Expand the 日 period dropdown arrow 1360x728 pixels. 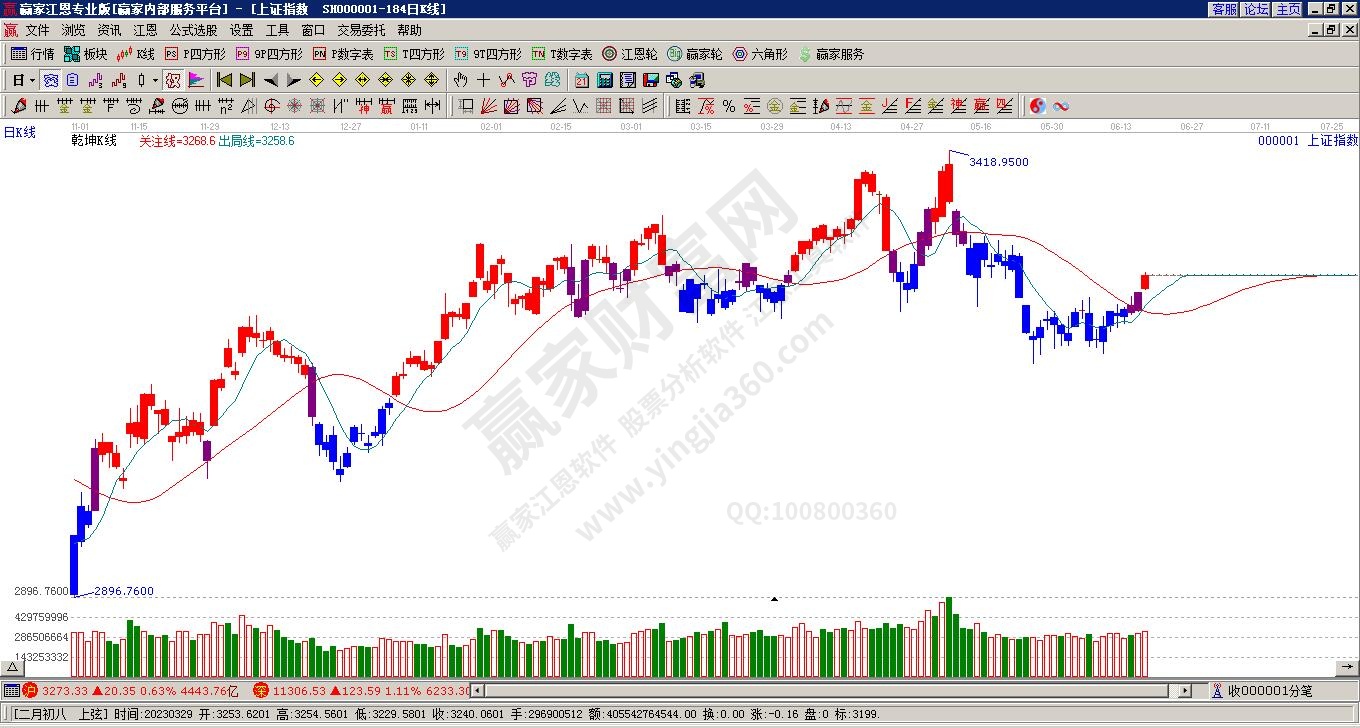tap(32, 80)
